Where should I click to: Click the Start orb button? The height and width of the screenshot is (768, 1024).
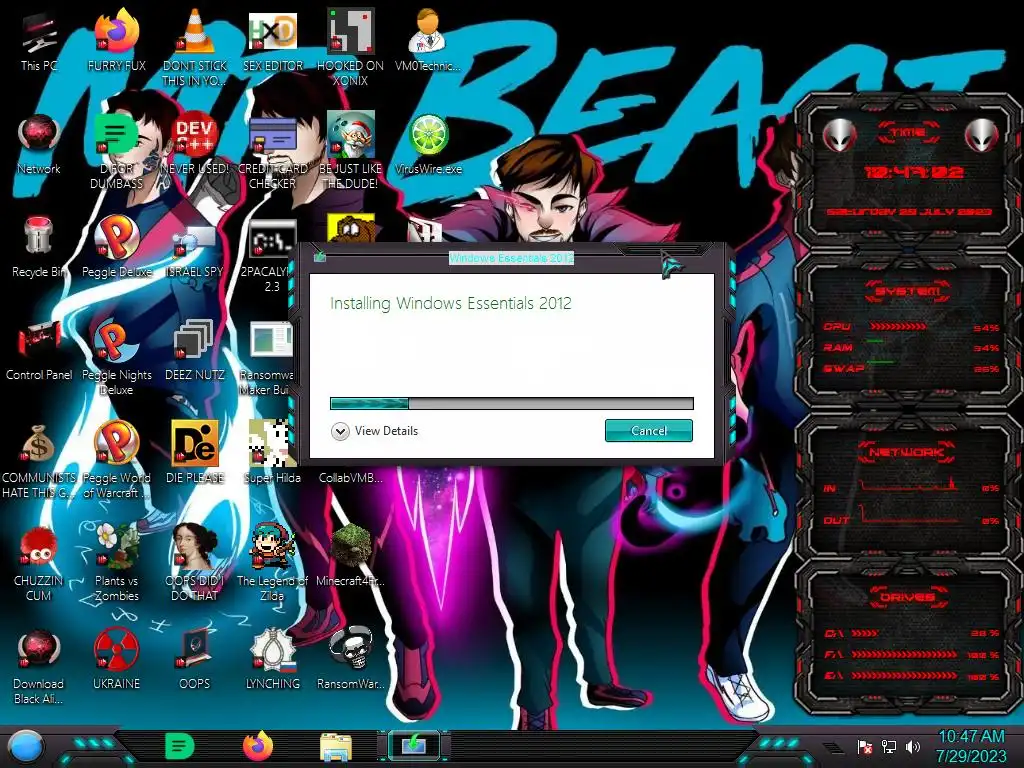pos(26,748)
